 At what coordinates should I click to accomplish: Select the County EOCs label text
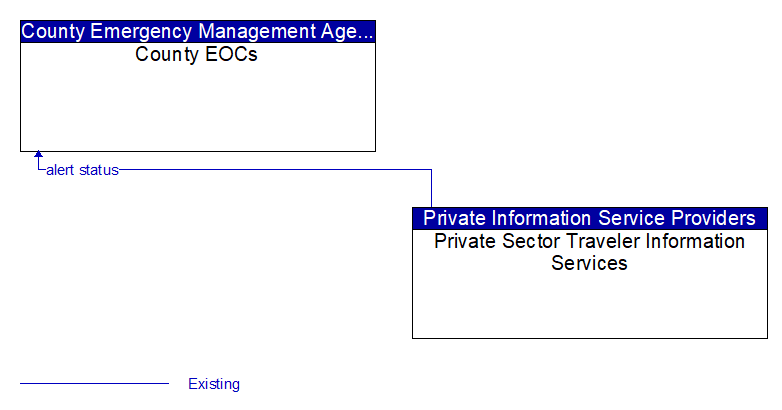click(x=196, y=54)
